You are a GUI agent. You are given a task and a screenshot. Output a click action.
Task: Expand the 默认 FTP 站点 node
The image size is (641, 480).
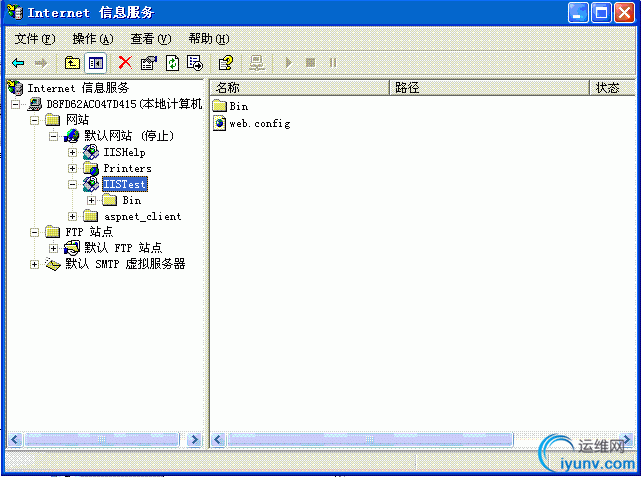pos(54,248)
